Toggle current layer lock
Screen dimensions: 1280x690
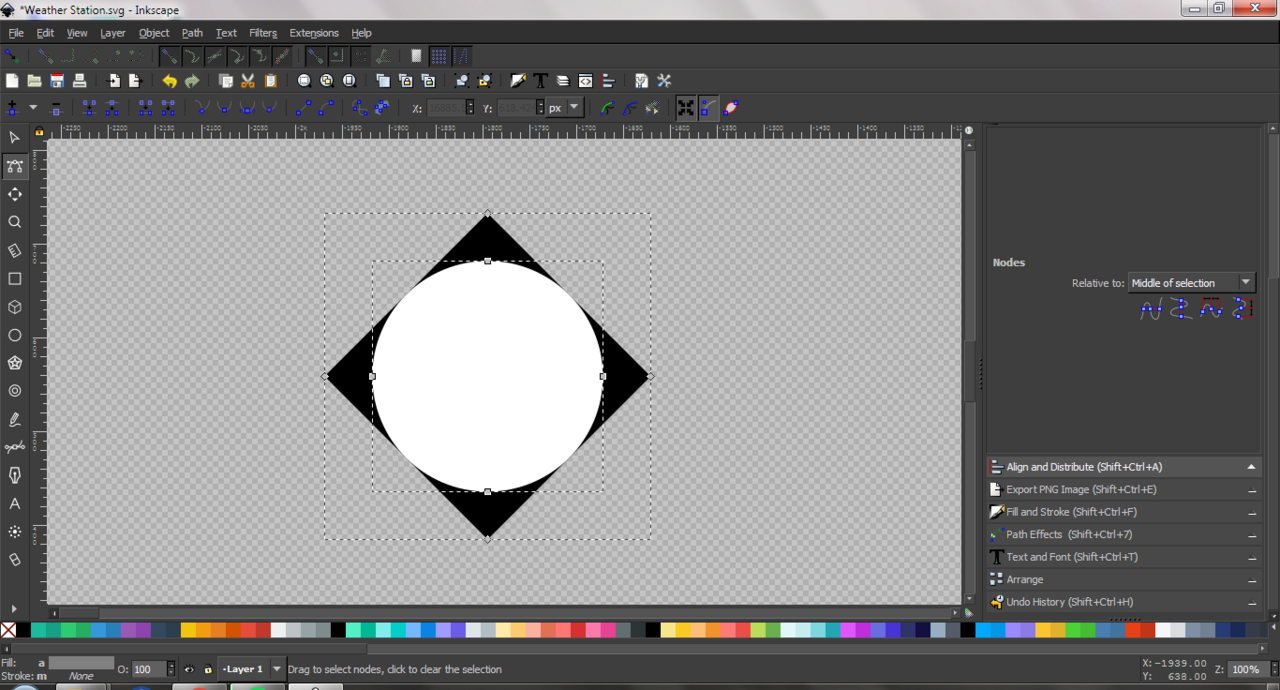point(208,669)
